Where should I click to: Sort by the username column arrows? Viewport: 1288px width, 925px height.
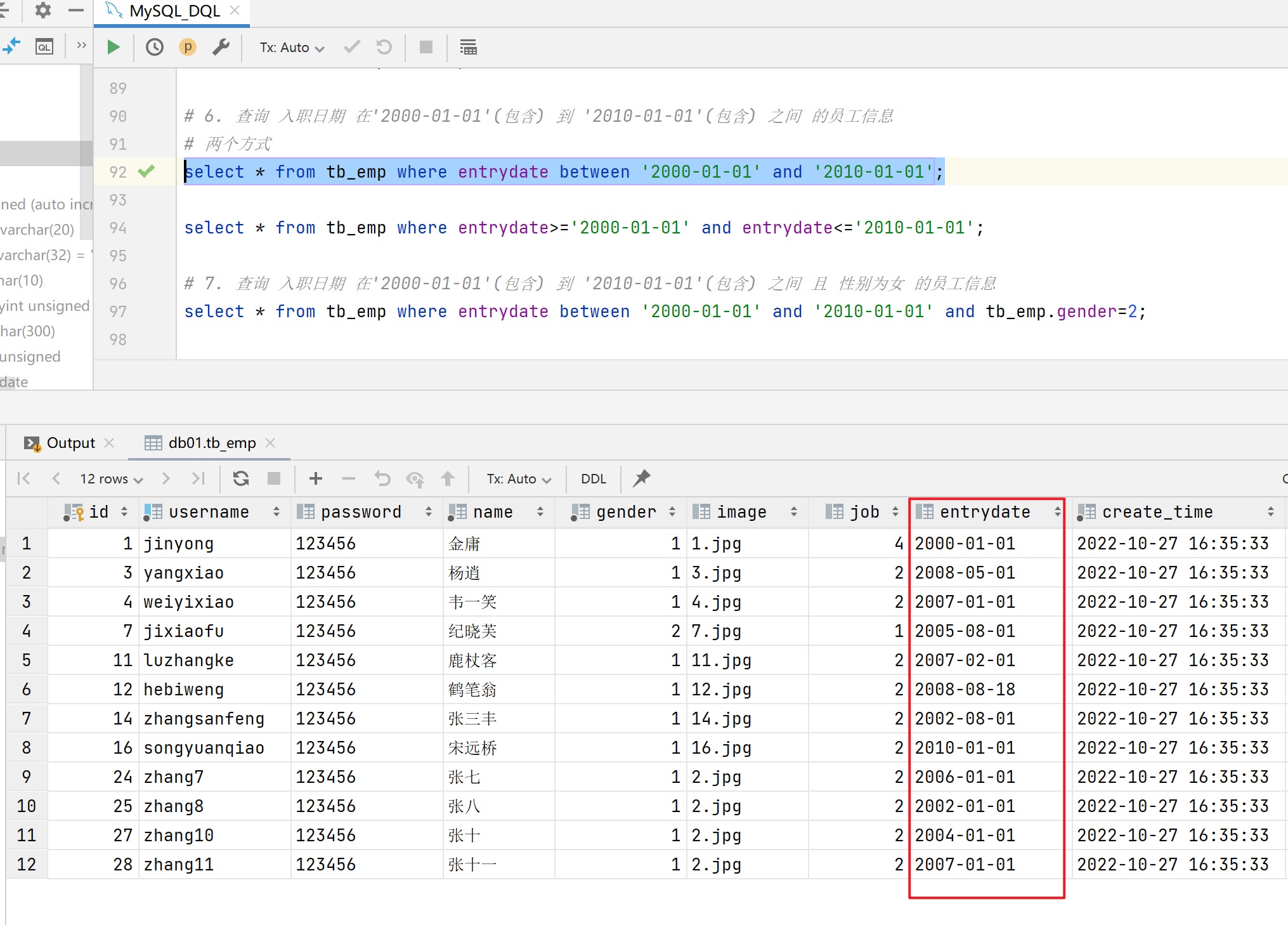click(x=276, y=511)
